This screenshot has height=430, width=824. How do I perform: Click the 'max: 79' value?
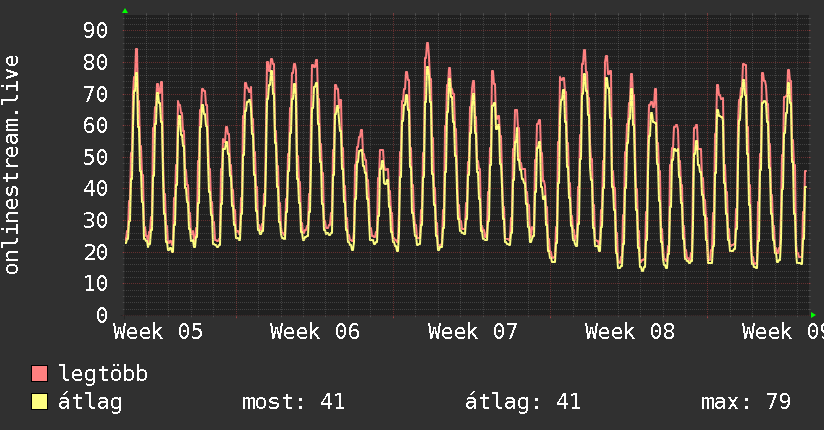(746, 402)
